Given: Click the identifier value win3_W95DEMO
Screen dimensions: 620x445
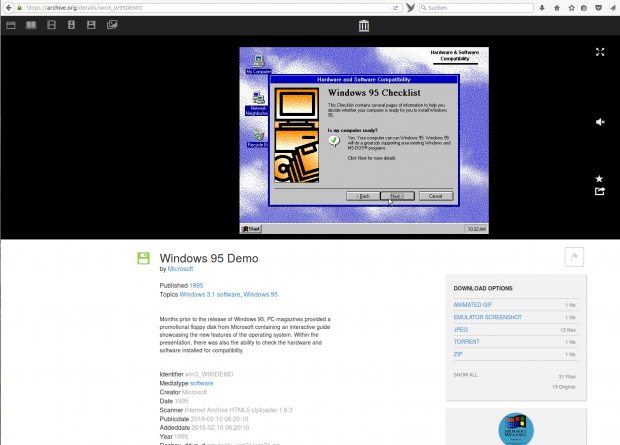Looking at the screenshot, I should click(x=209, y=374).
